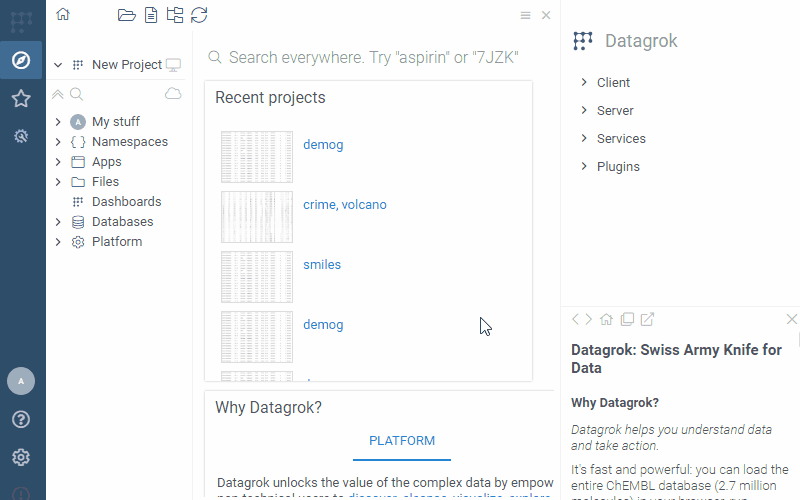The image size is (800, 500).
Task: Open the Help question mark icon
Action: [x=21, y=419]
